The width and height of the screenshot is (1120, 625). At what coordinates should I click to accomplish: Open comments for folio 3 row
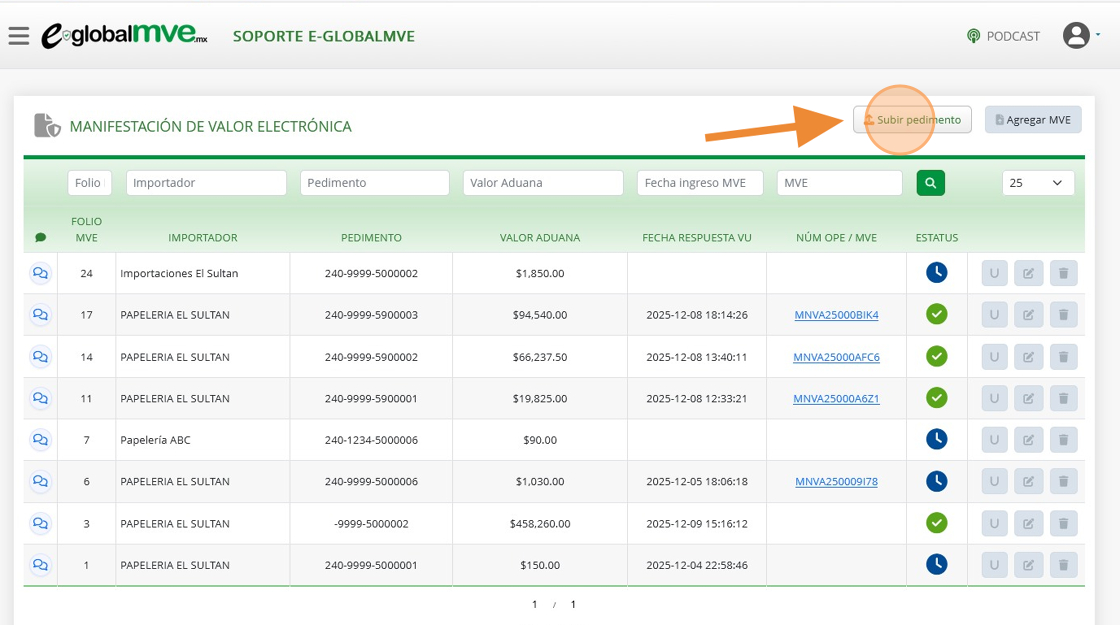point(41,524)
